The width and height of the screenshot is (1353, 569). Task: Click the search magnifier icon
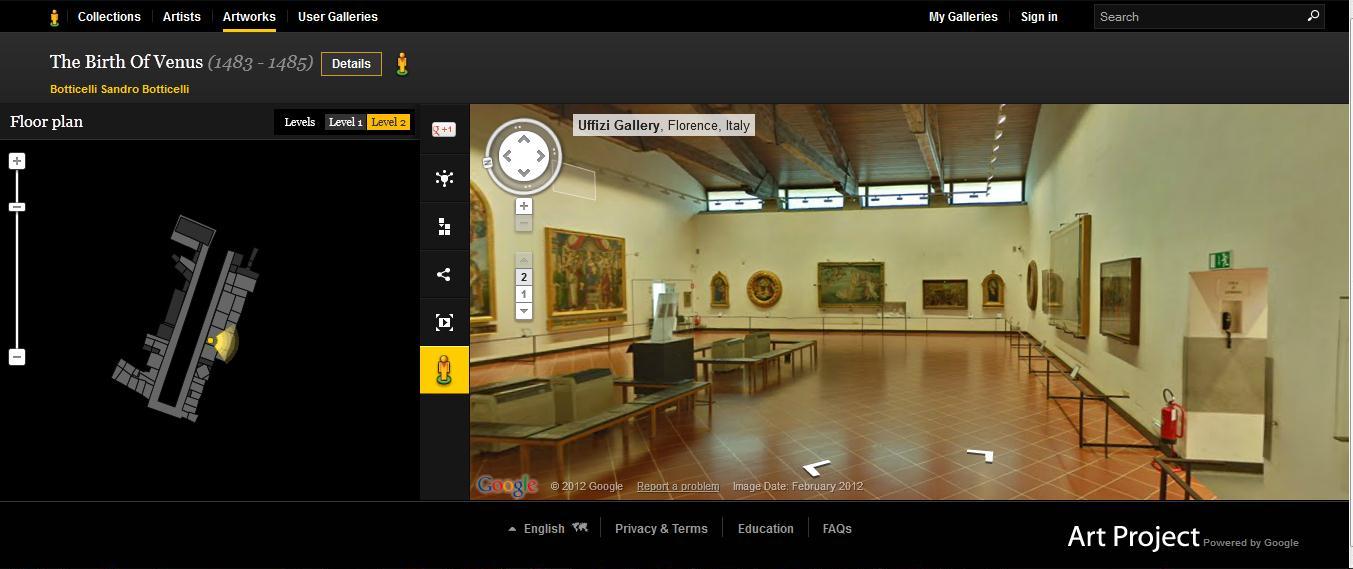pyautogui.click(x=1313, y=16)
